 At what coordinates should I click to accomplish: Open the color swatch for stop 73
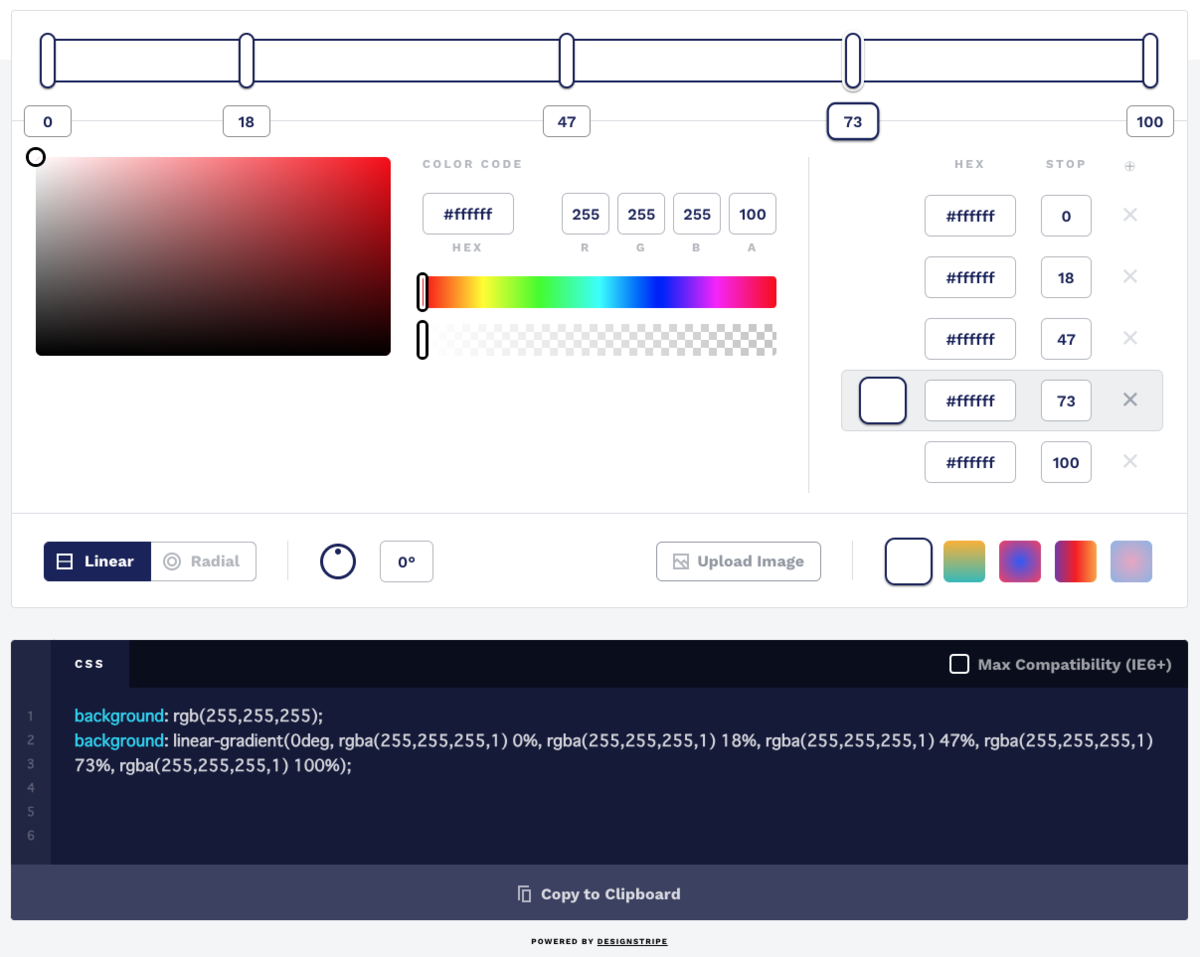point(882,399)
